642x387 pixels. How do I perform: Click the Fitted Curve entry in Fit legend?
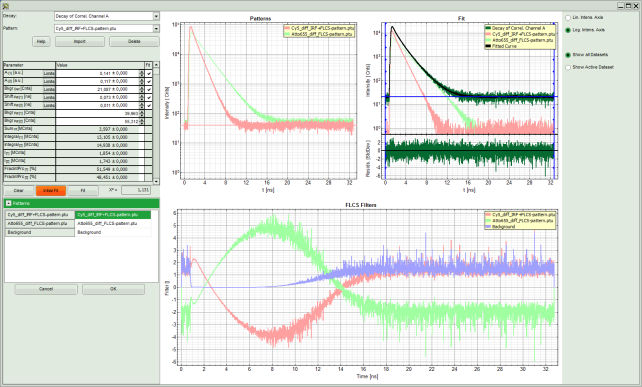pyautogui.click(x=504, y=46)
